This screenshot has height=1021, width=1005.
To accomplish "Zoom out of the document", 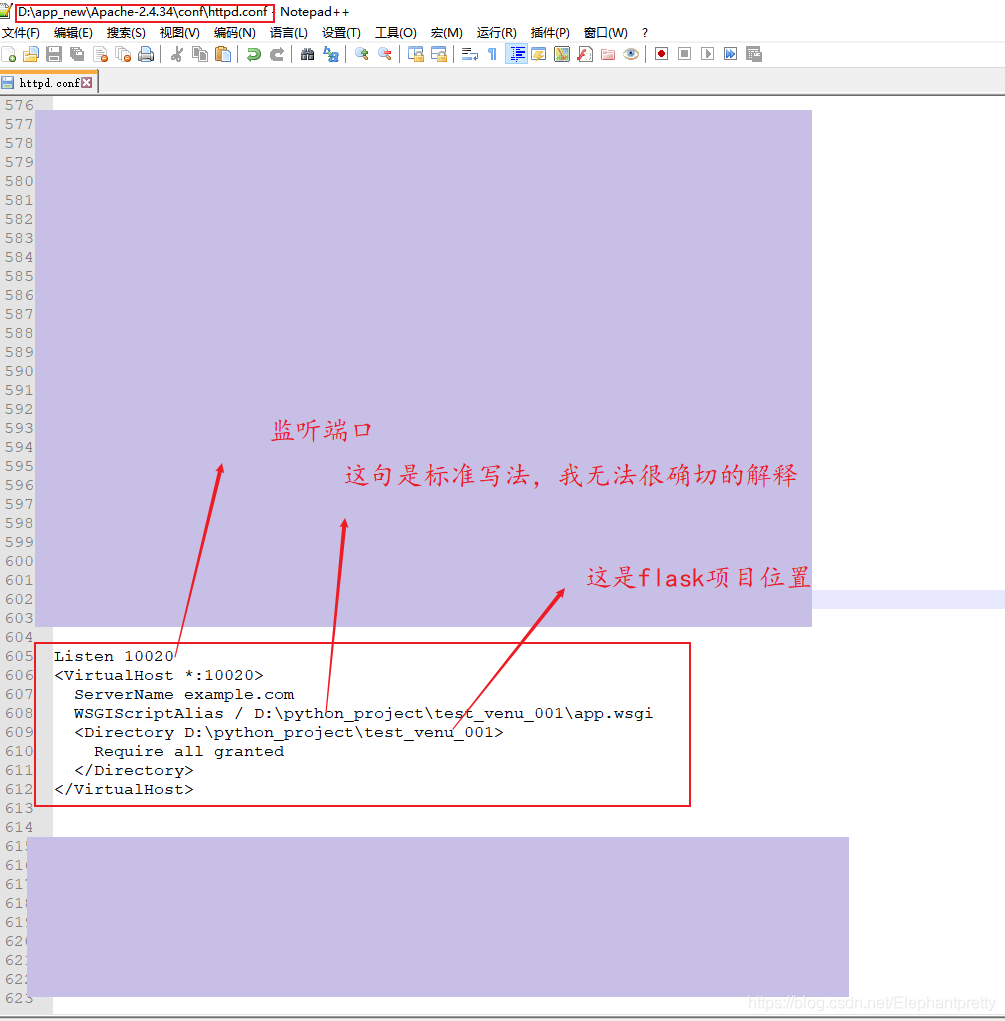I will click(384, 54).
